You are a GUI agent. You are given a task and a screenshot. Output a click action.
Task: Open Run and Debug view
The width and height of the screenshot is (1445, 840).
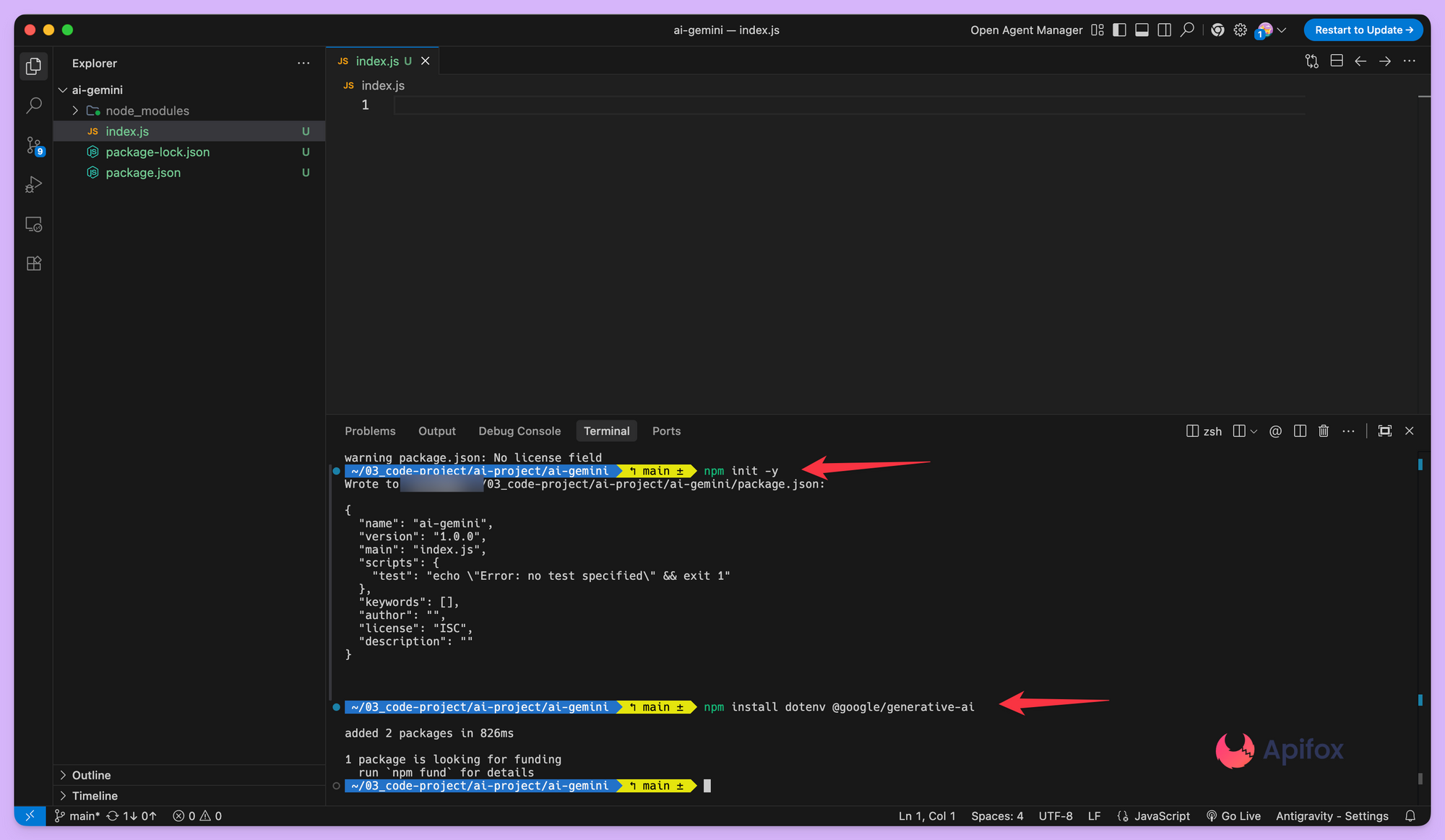pos(33,185)
